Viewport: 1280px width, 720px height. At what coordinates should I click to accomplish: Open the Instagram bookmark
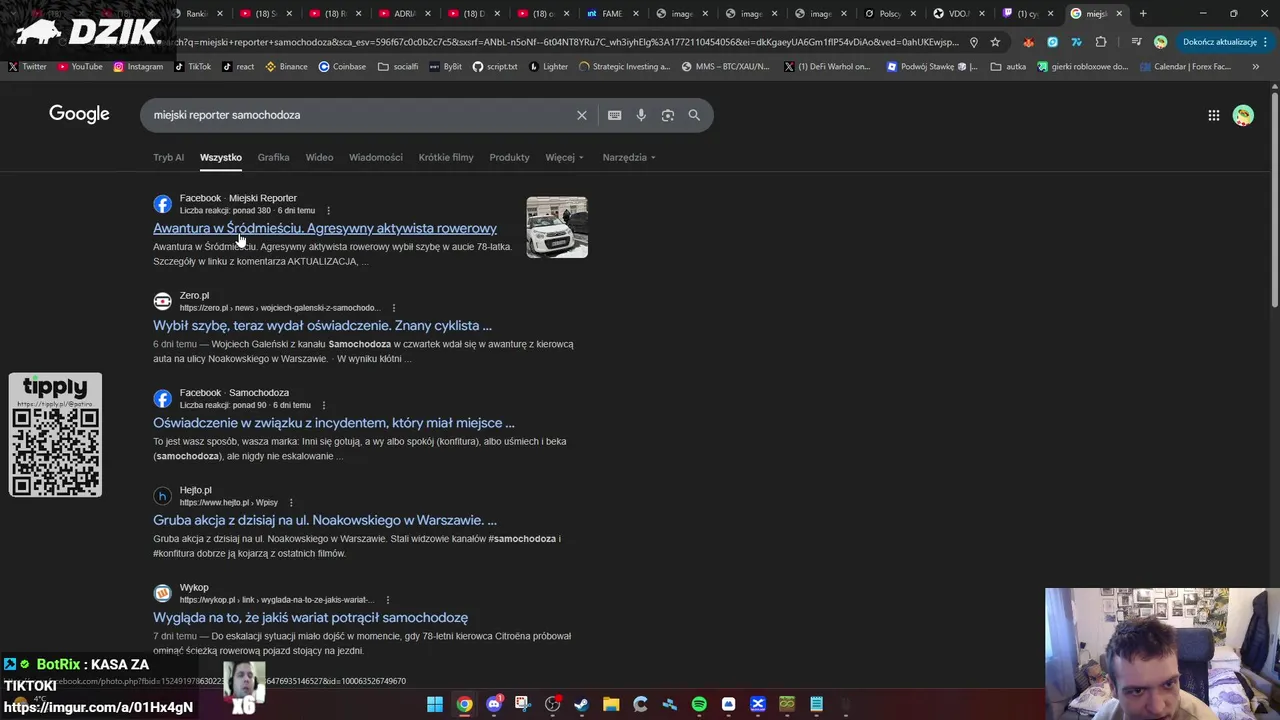coord(138,67)
